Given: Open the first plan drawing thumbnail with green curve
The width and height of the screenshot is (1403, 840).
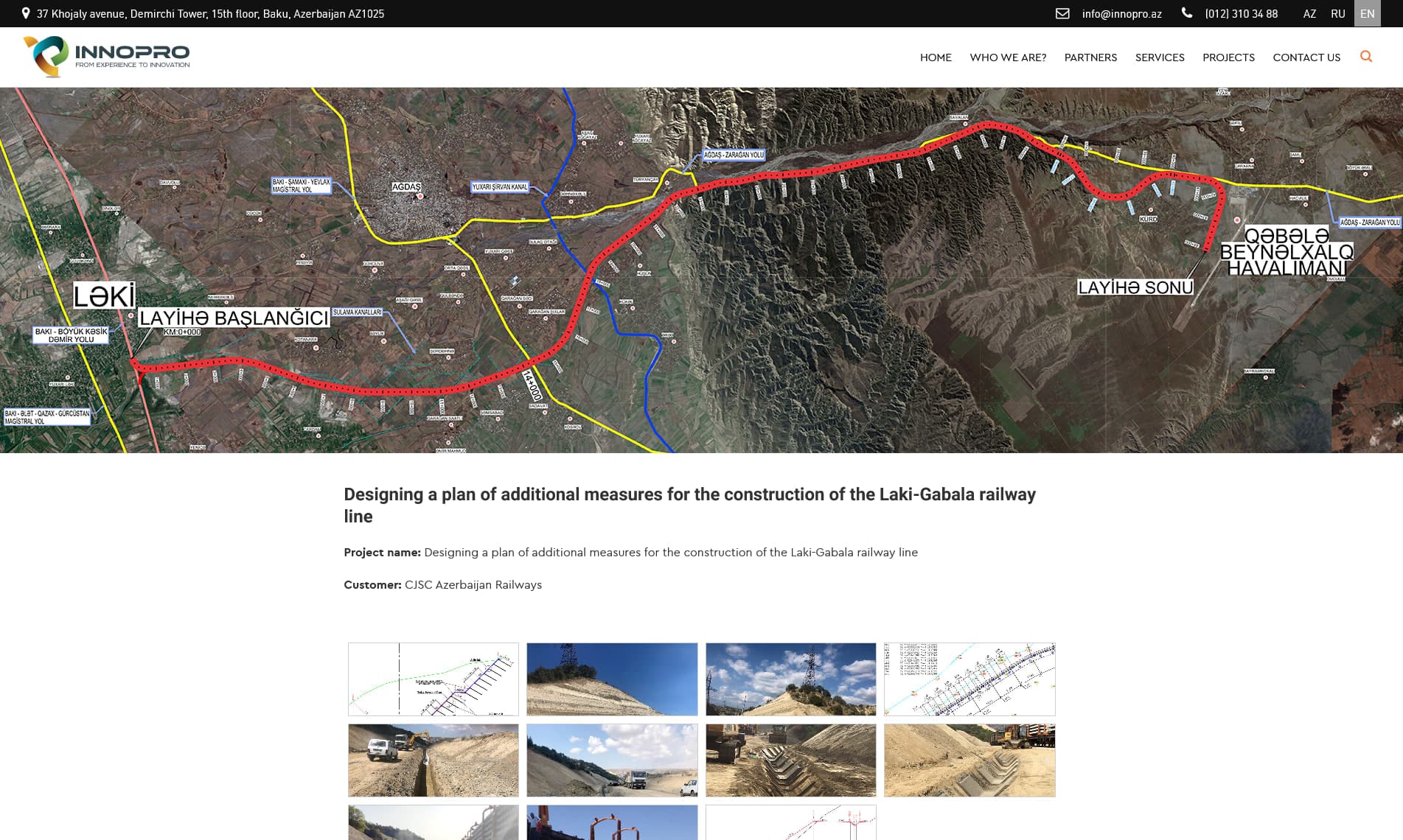Looking at the screenshot, I should [434, 679].
